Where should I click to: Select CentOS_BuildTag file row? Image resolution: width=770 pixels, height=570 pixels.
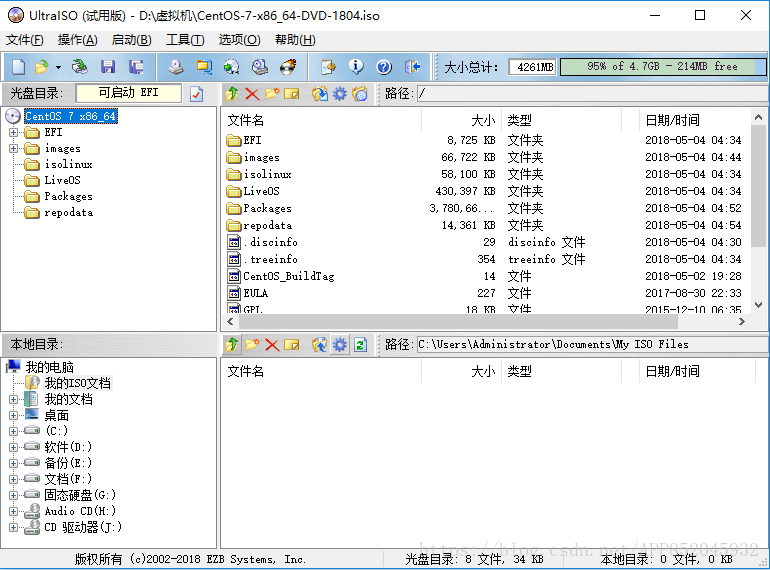coord(288,276)
